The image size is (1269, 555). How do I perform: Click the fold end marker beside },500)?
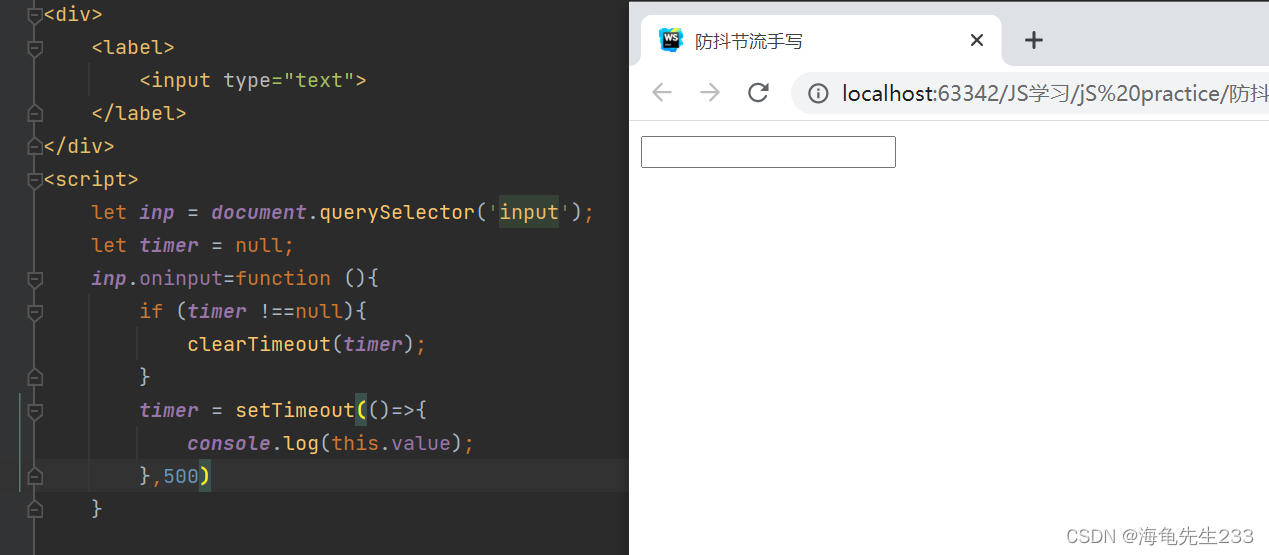pos(35,476)
